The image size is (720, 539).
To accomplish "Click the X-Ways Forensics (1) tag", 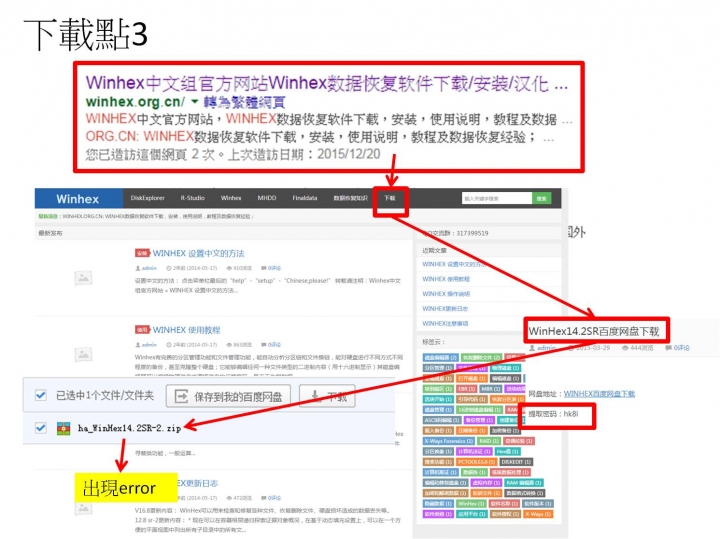I will click(x=449, y=441).
